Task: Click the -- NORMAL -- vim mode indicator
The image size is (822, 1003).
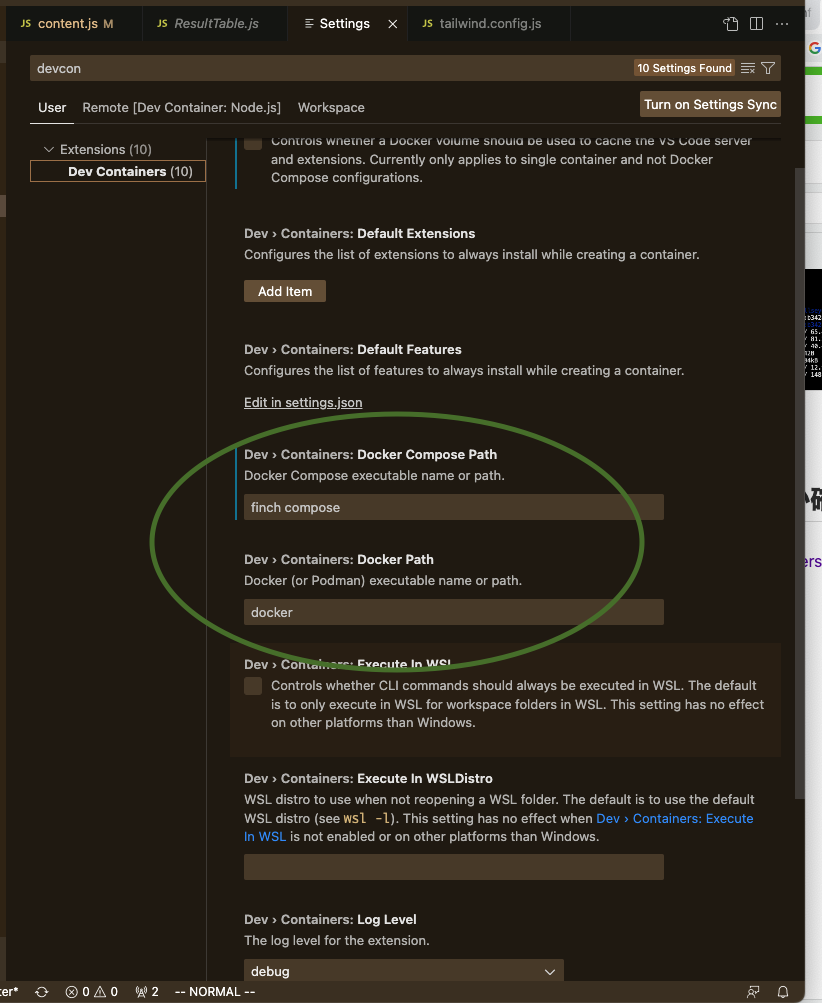Action: pos(214,991)
